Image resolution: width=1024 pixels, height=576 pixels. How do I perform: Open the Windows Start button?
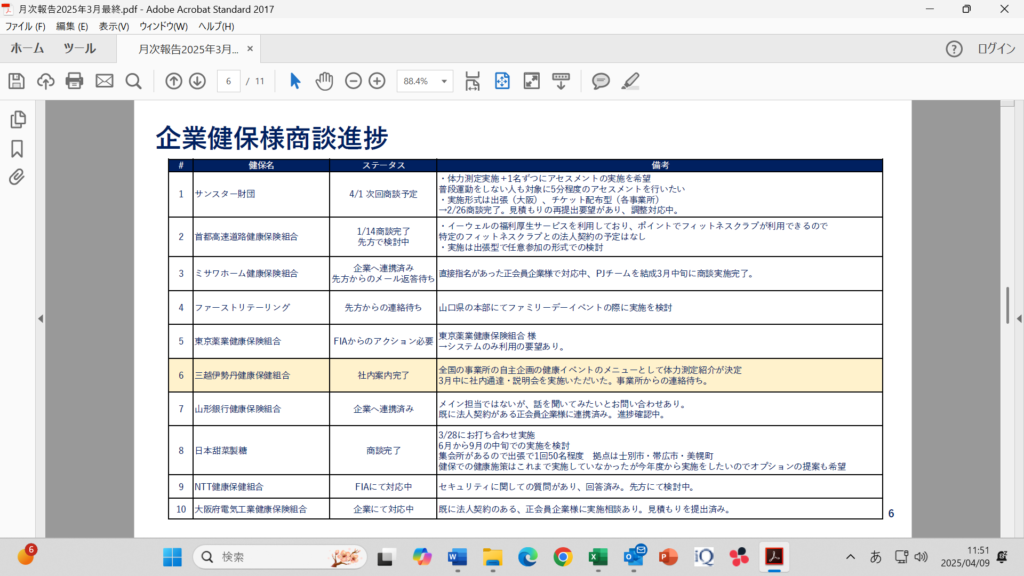(172, 557)
